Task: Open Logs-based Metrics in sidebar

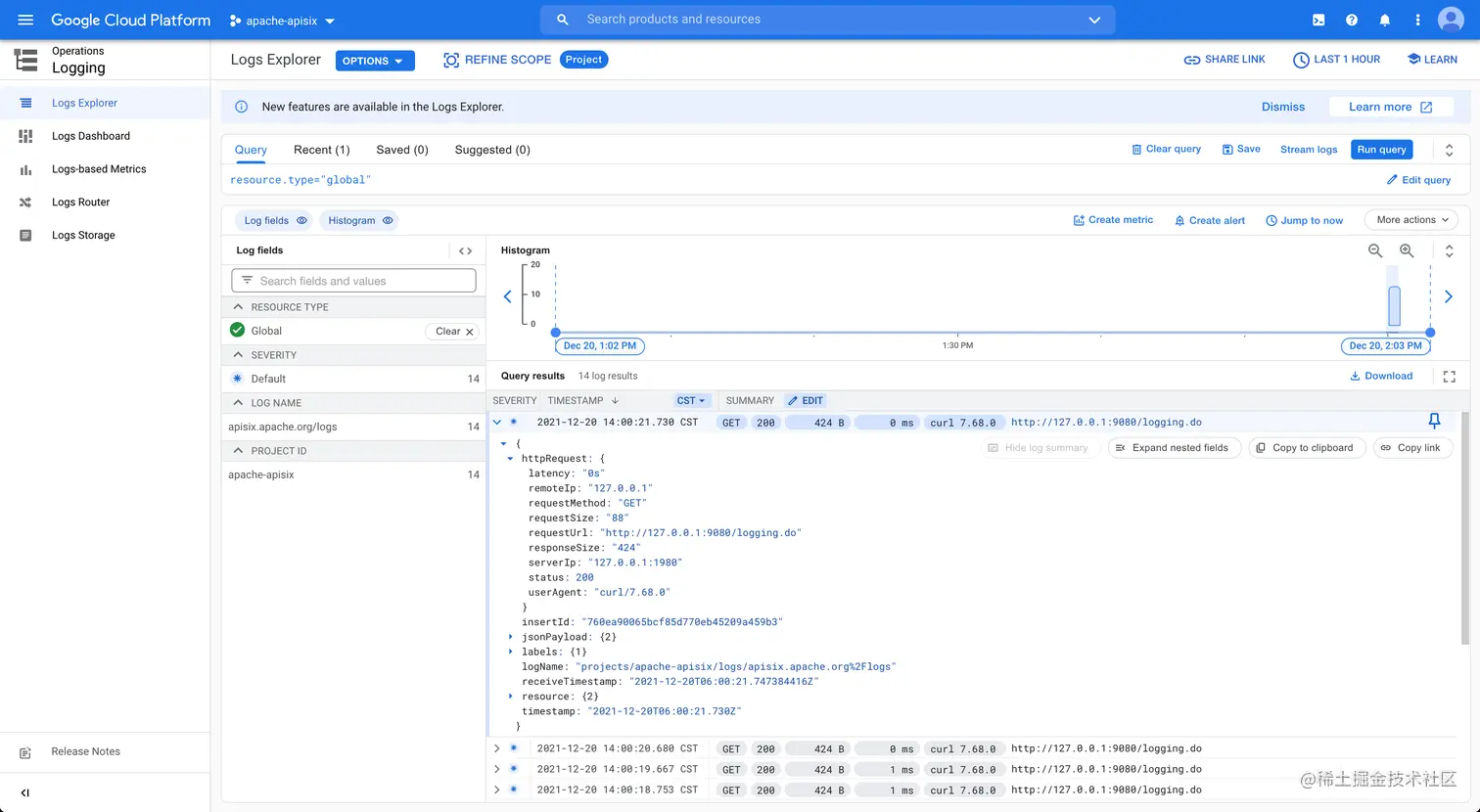Action: (x=105, y=169)
